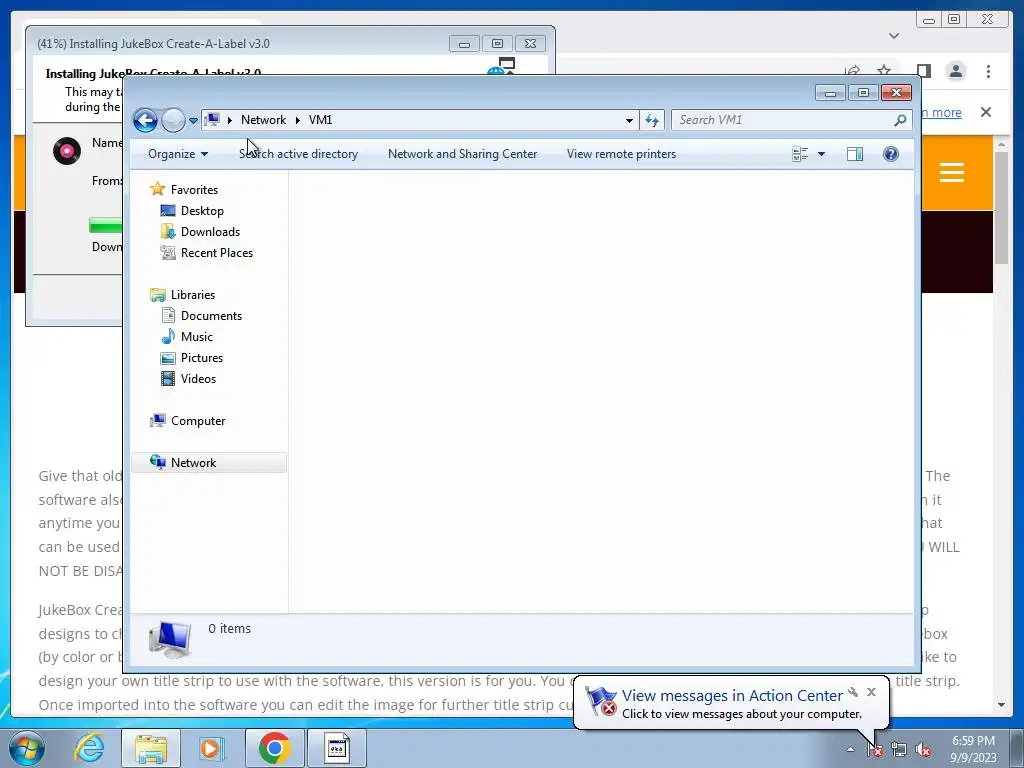Click network tray icon
1024x768 pixels.
pyautogui.click(x=899, y=750)
